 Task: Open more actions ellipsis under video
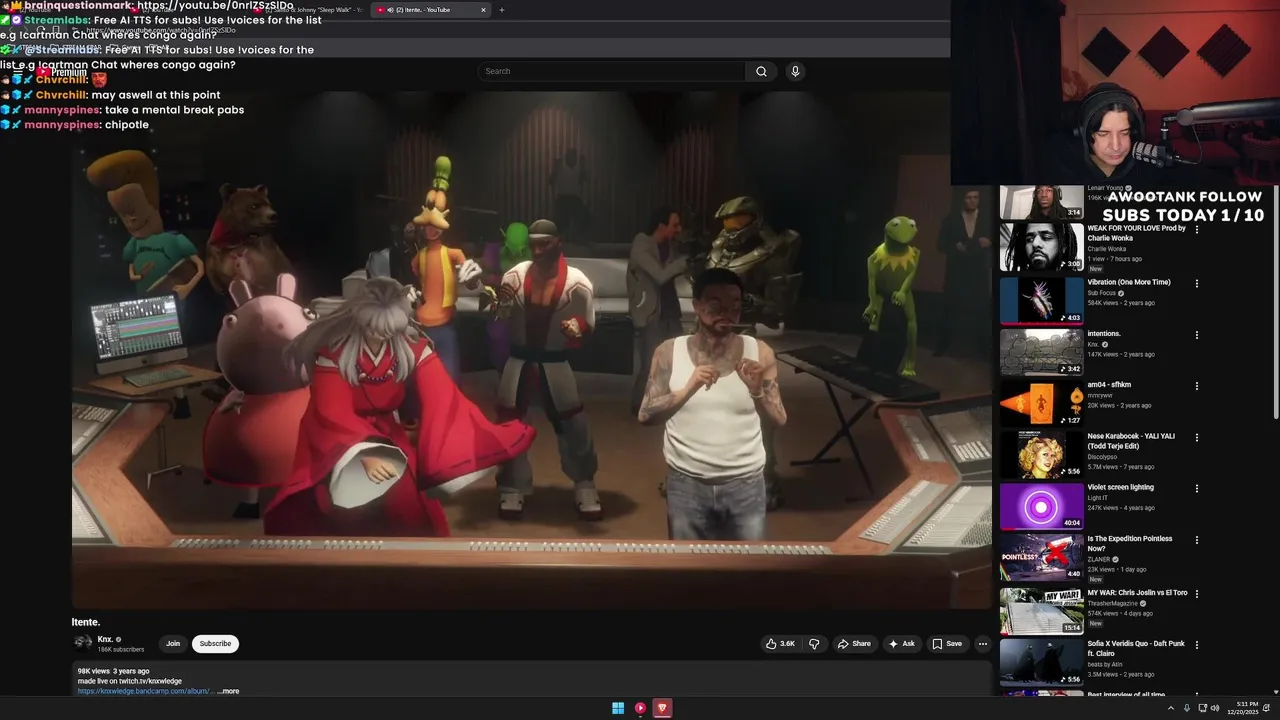pyautogui.click(x=983, y=644)
